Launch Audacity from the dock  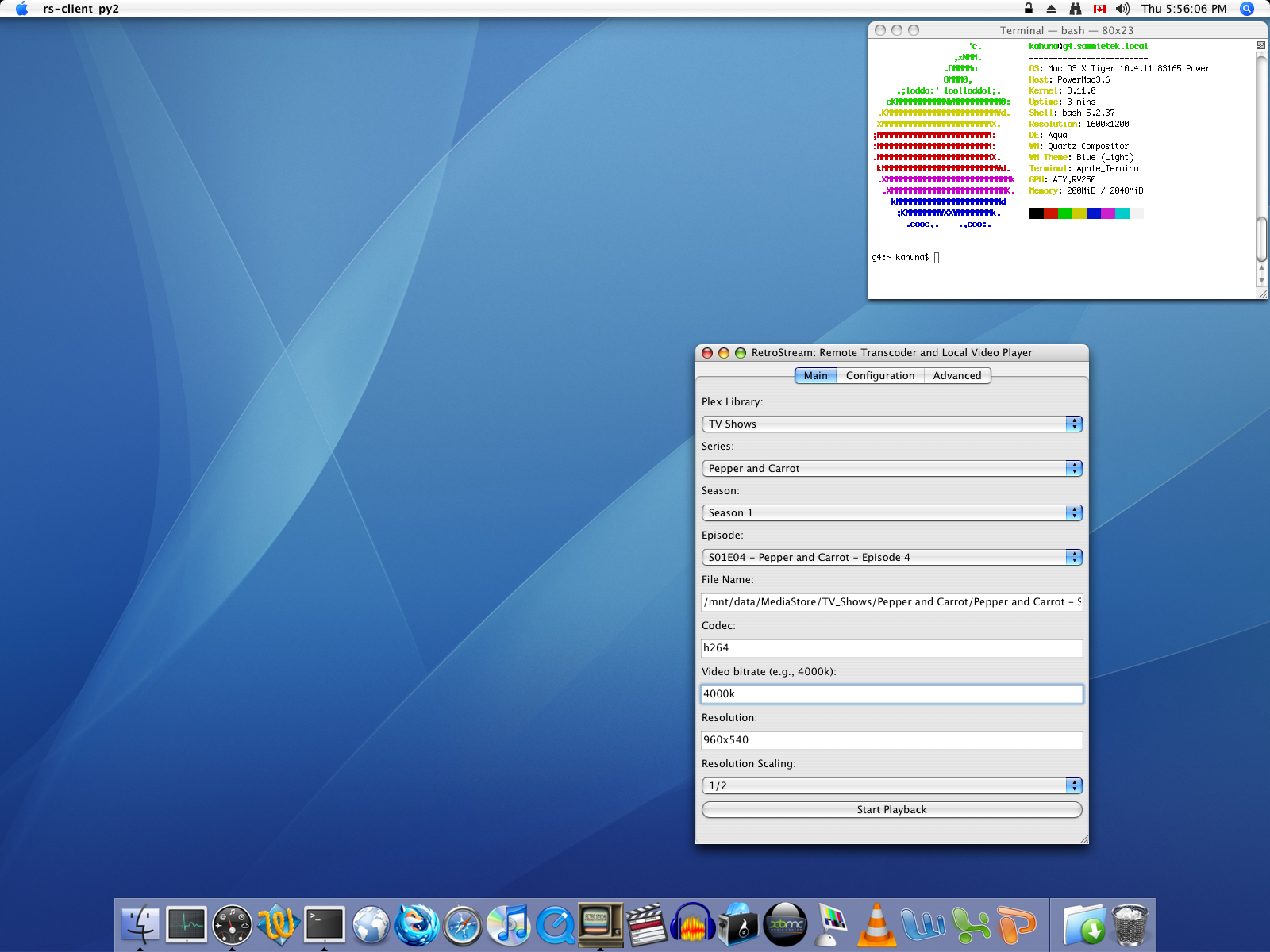click(692, 925)
